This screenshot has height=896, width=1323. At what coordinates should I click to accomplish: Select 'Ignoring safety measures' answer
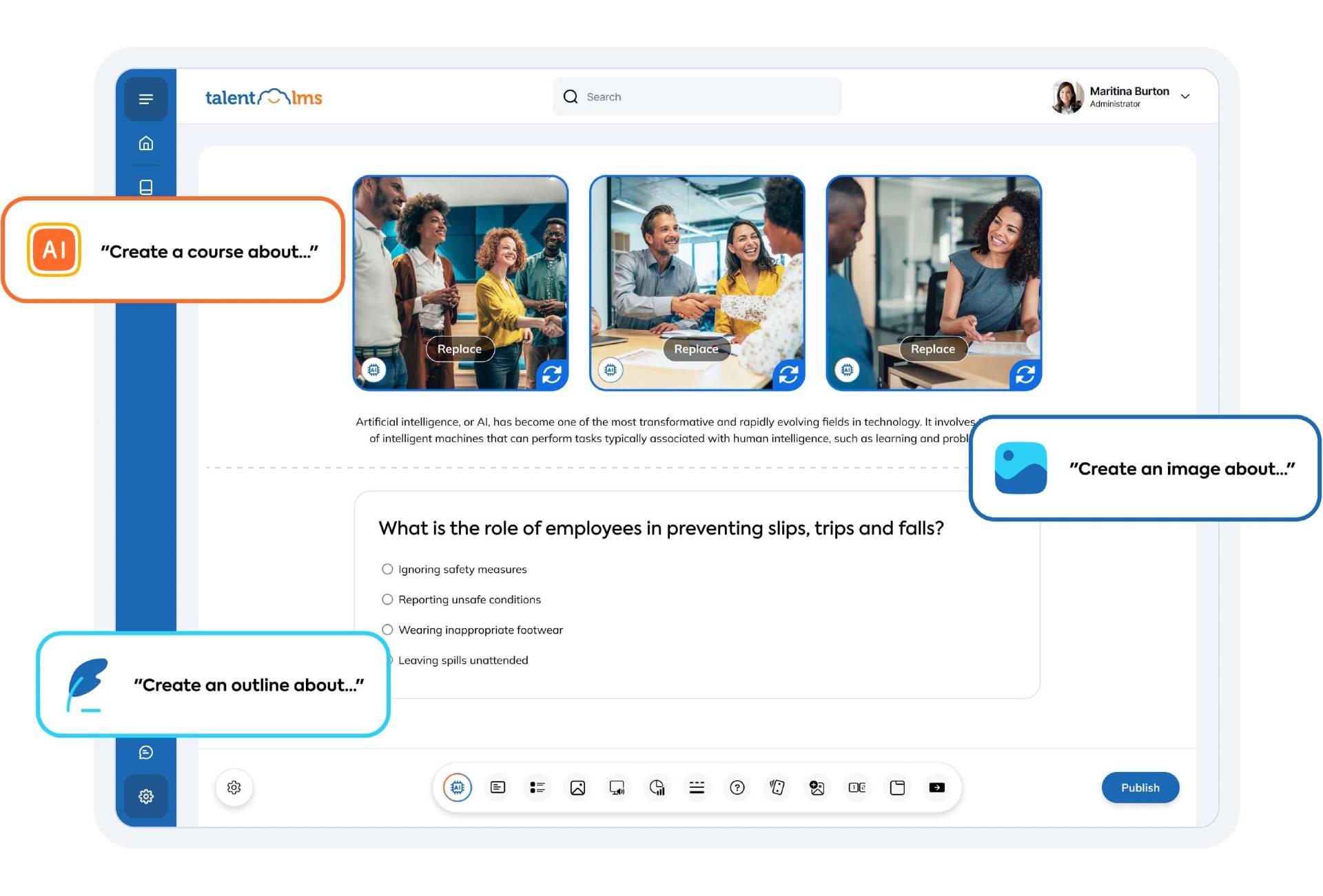tap(387, 569)
